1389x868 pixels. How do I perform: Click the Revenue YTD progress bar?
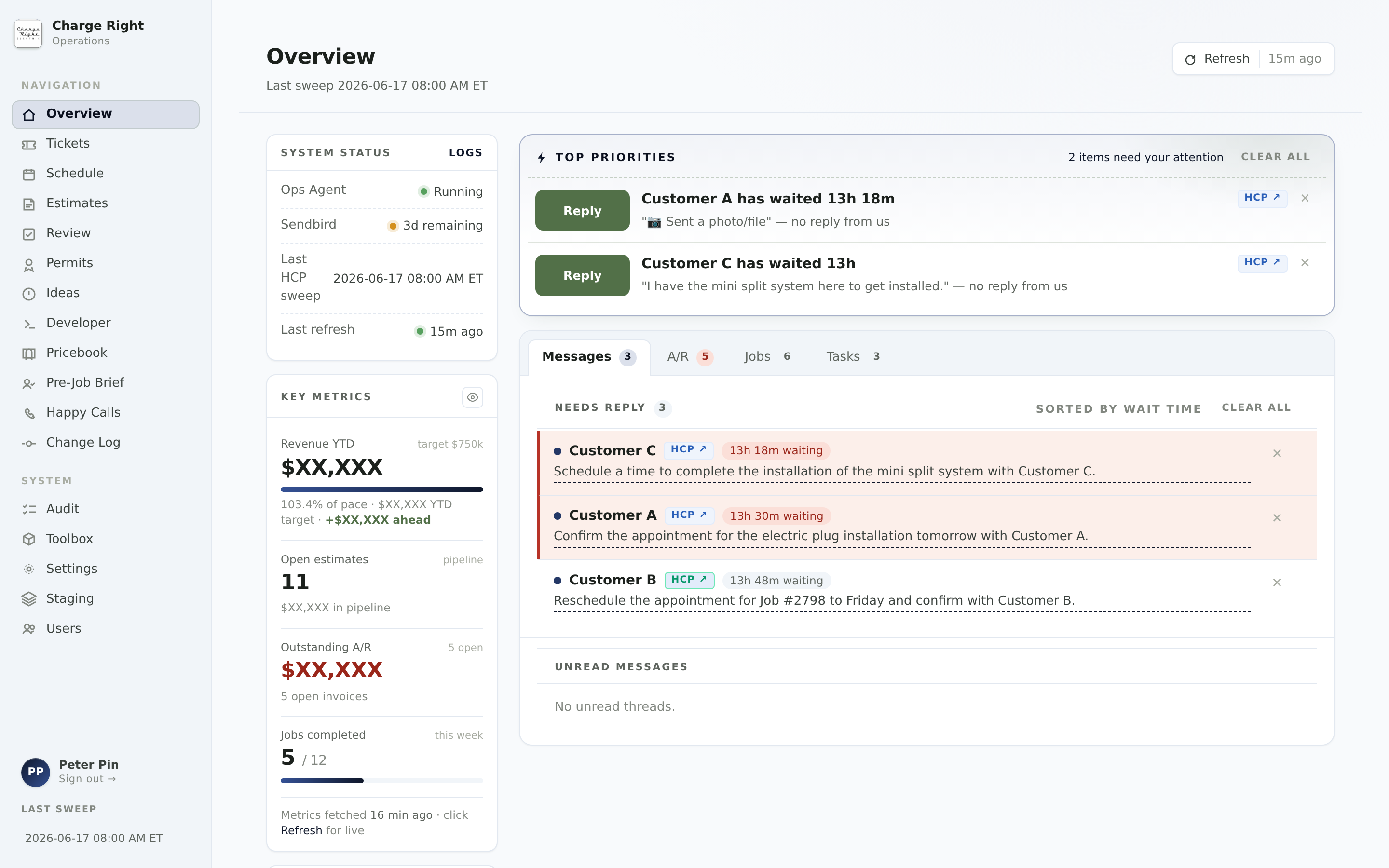tap(381, 489)
